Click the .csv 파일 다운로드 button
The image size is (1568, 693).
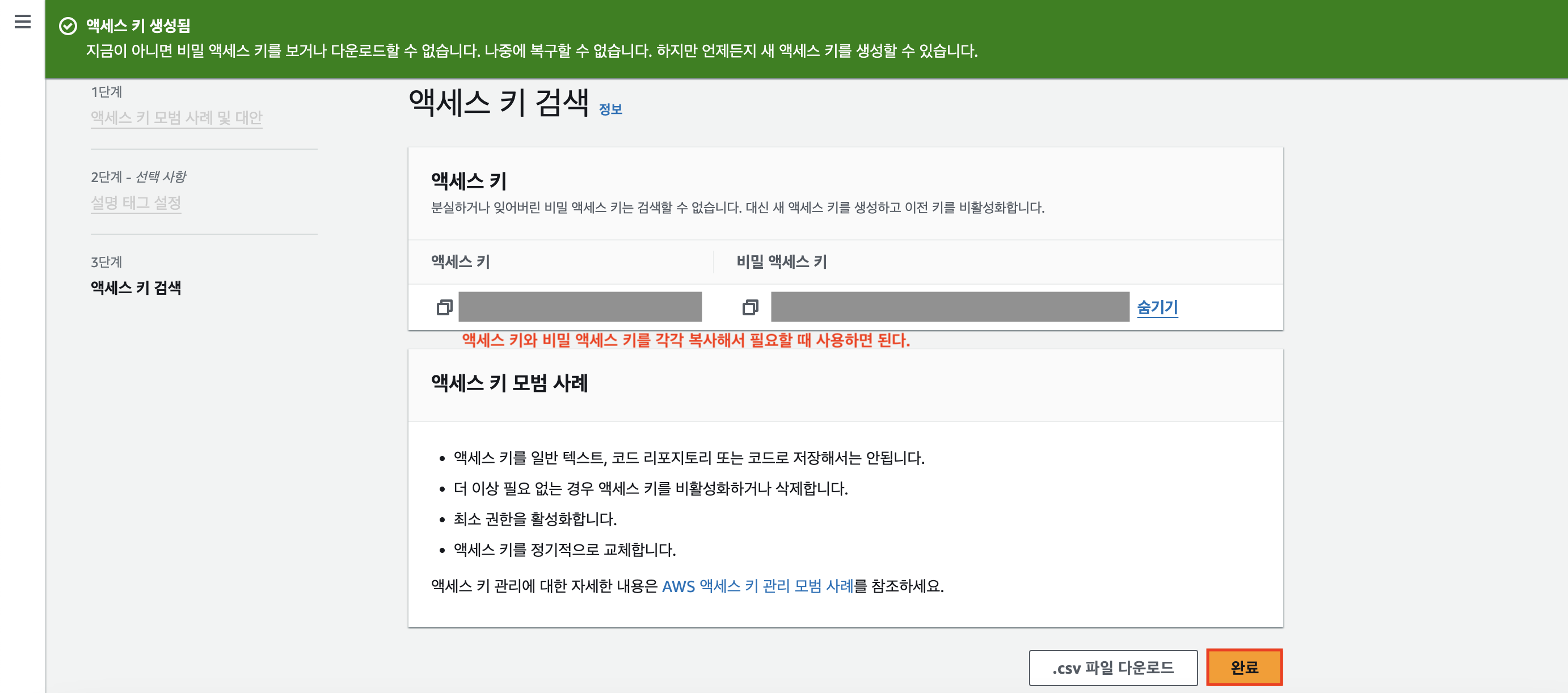[1112, 667]
